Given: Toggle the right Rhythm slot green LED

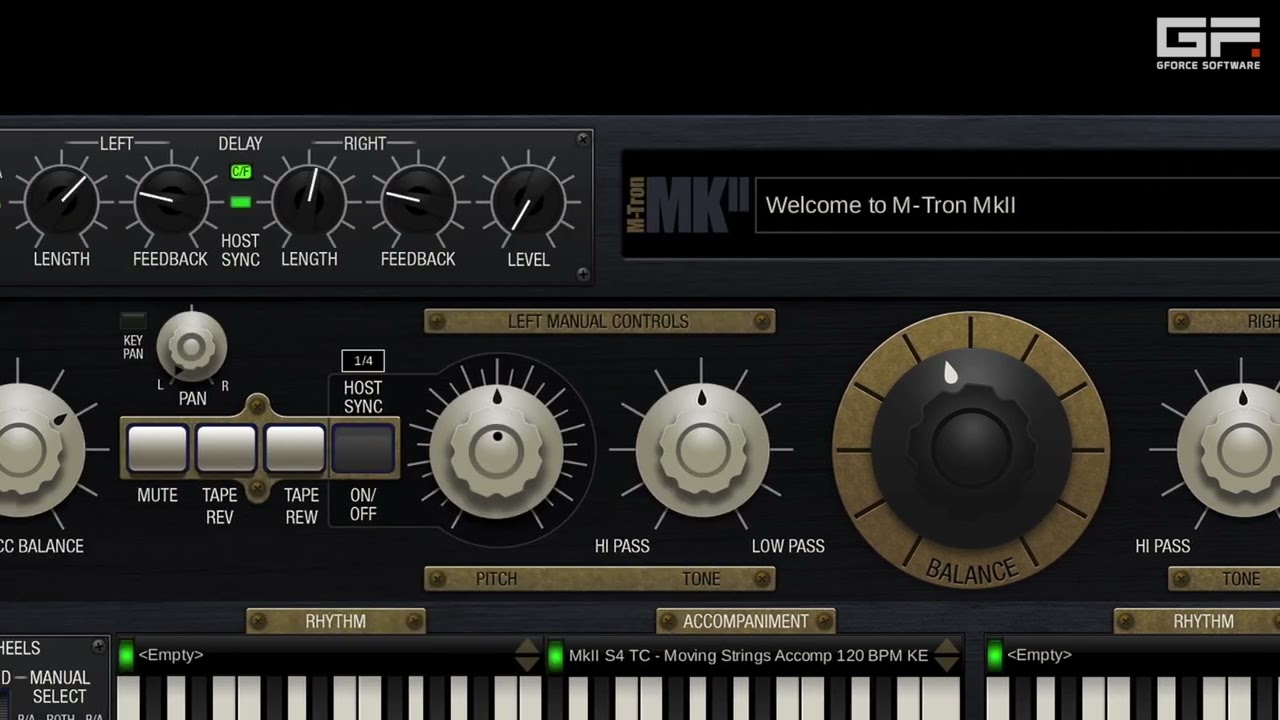Looking at the screenshot, I should [994, 655].
